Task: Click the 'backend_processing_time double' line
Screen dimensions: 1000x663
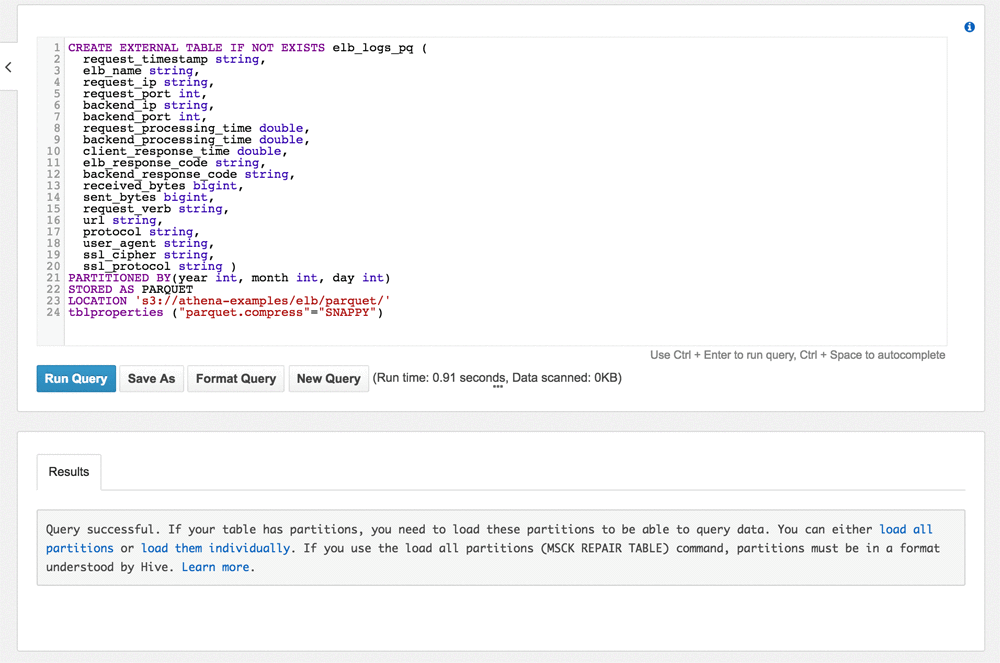Action: pos(196,140)
